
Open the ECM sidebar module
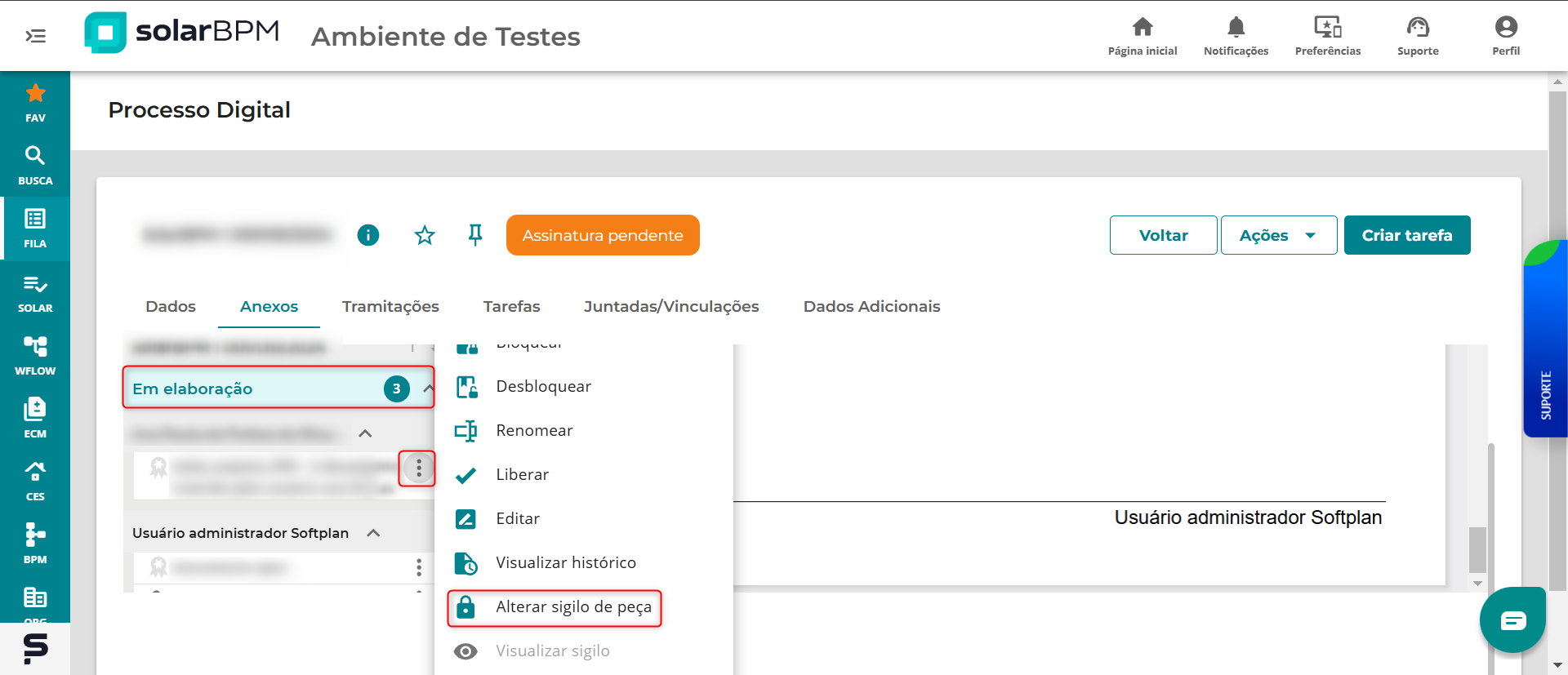point(35,418)
